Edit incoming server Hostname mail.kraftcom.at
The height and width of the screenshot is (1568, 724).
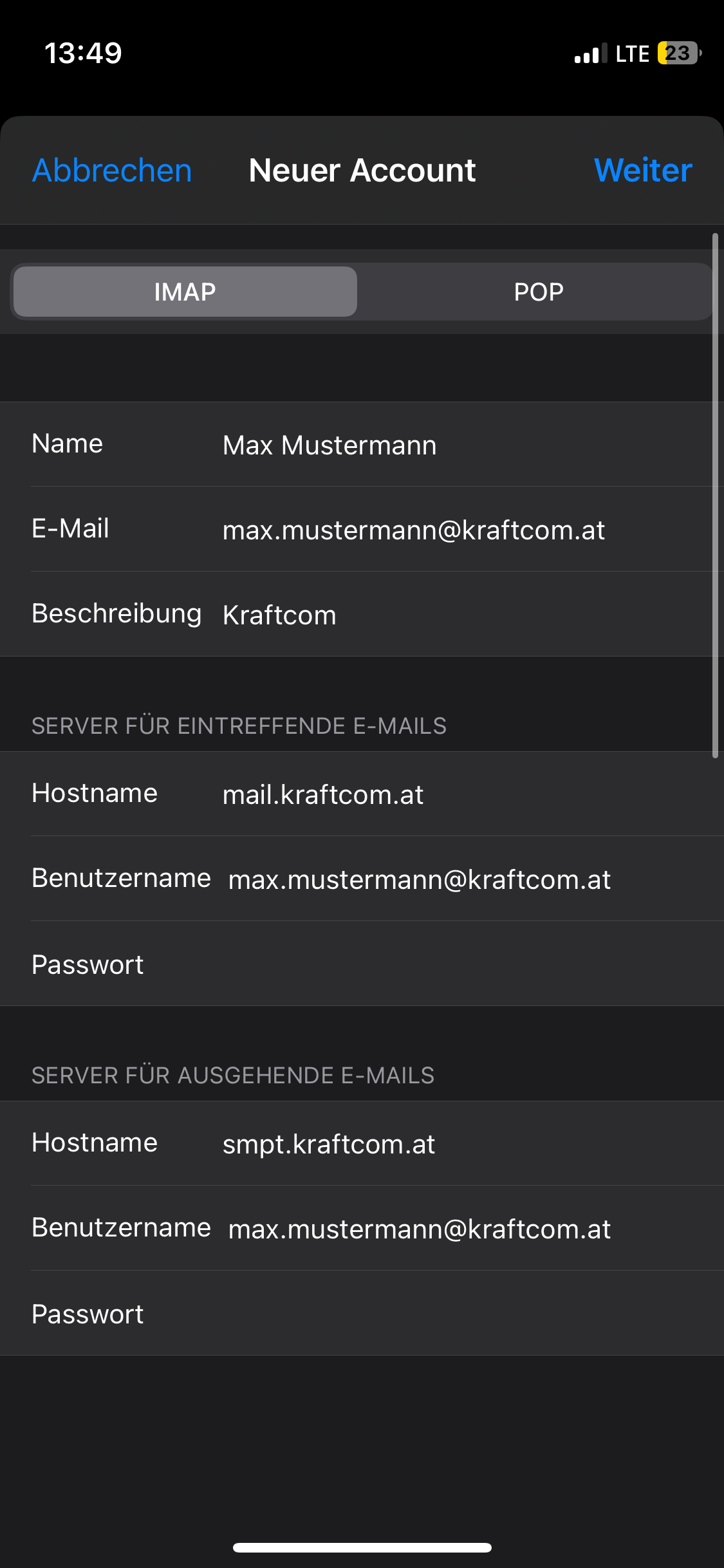[x=362, y=794]
